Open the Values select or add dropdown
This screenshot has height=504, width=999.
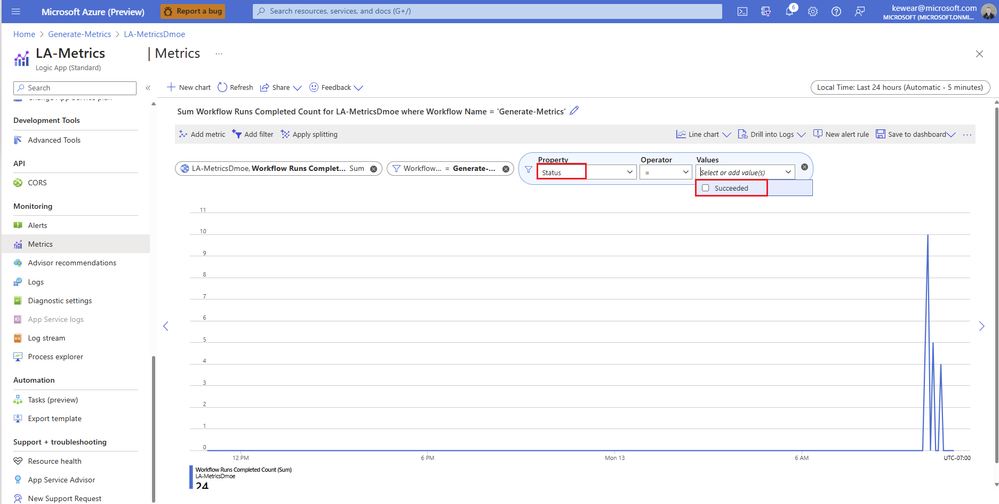click(745, 172)
